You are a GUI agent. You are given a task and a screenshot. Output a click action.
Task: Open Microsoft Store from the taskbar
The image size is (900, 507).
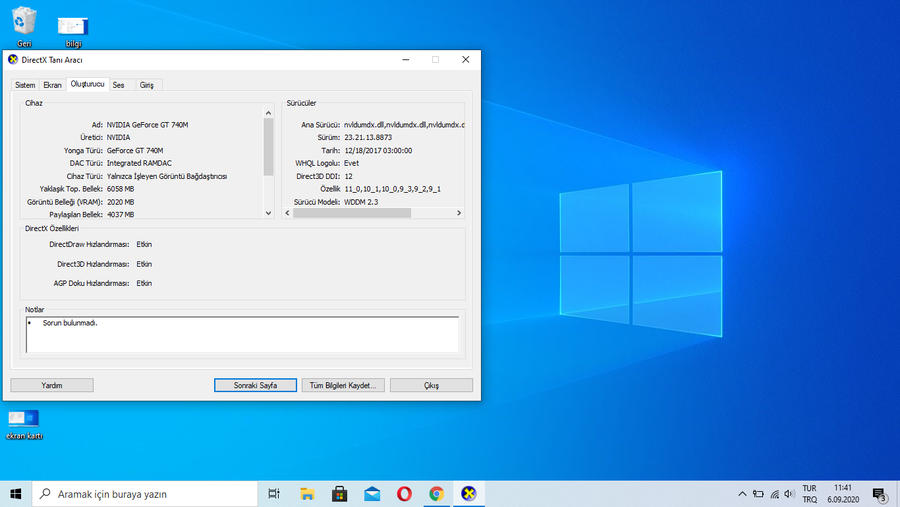340,494
